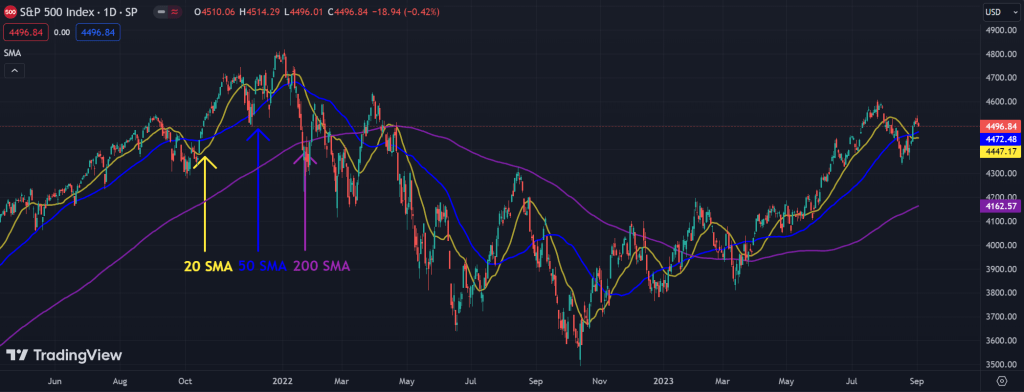Click the red S&P 500 symbol logo
Image resolution: width=1024 pixels, height=392 pixels.
click(x=10, y=12)
